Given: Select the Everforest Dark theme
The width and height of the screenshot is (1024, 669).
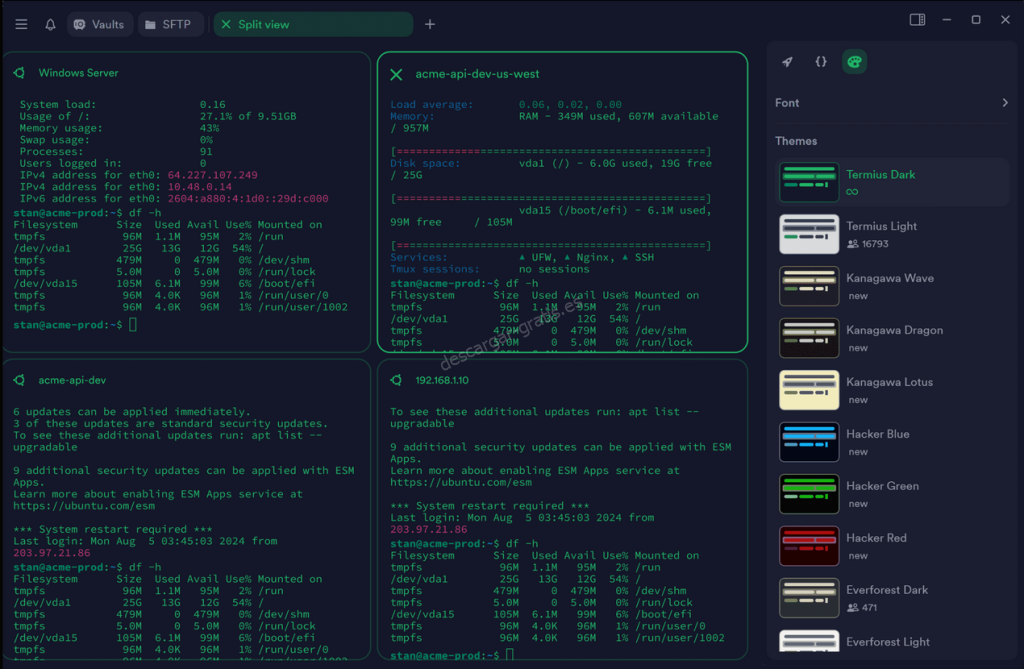Looking at the screenshot, I should click(x=888, y=597).
